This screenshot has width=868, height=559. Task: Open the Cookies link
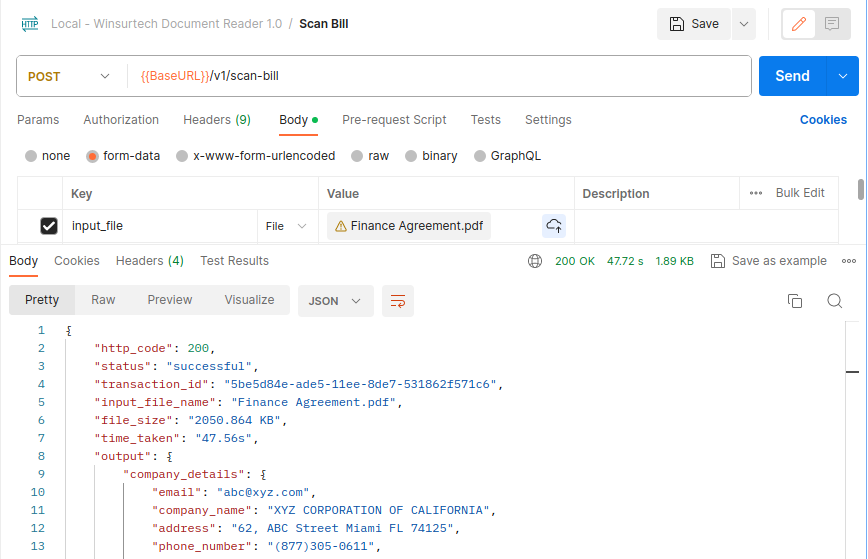(x=823, y=120)
